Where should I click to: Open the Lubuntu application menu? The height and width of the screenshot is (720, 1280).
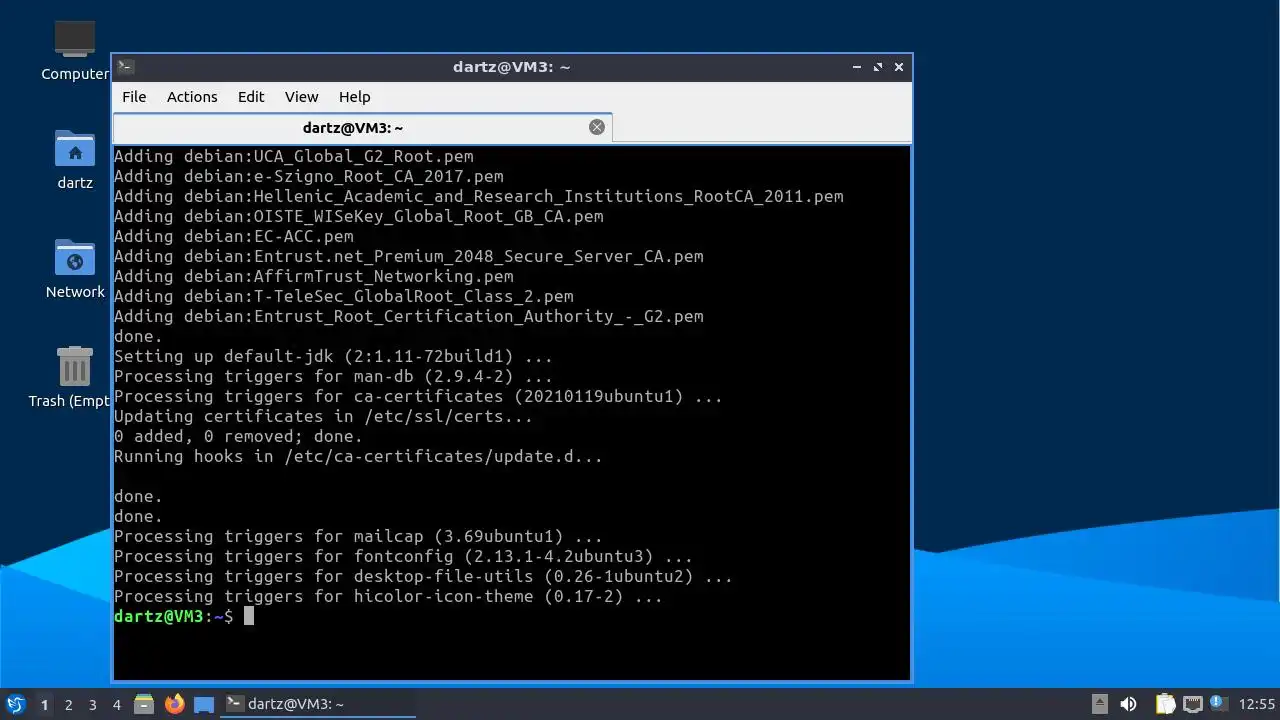coord(15,704)
